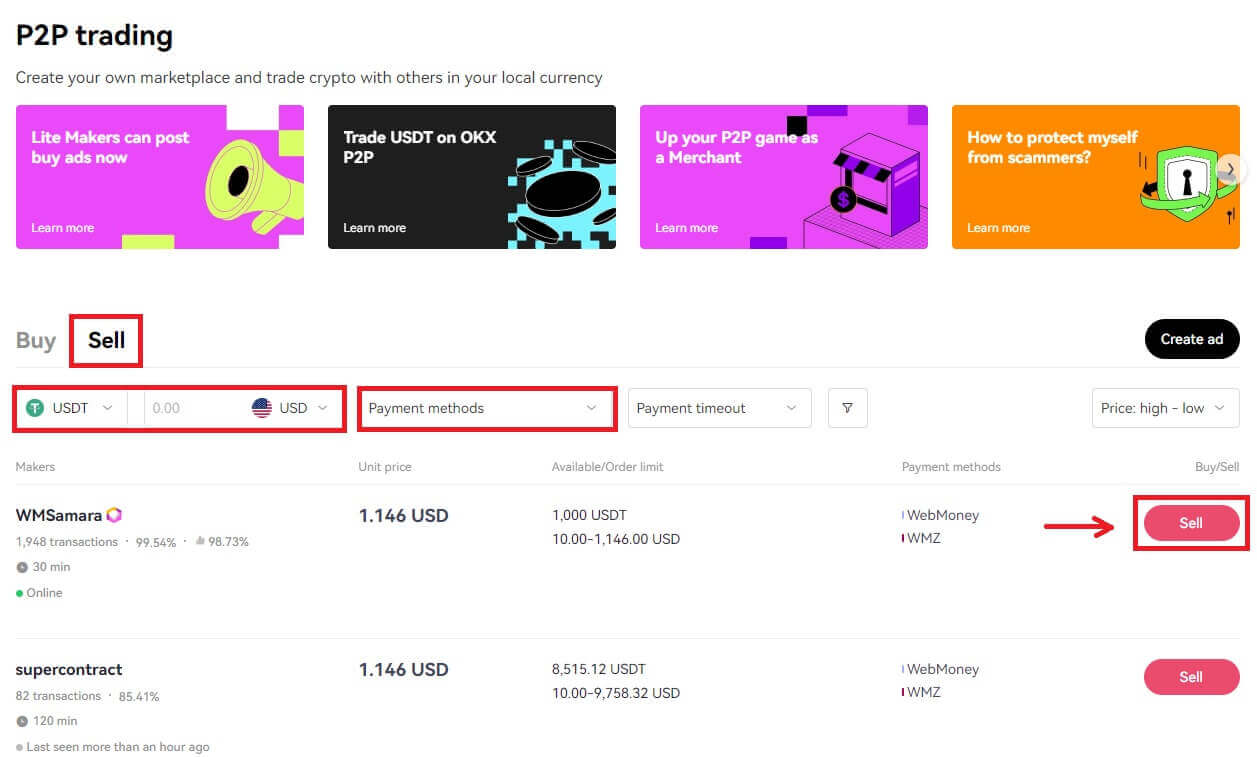Open the advanced filter funnel icon
Viewport: 1257px width, 757px height.
click(x=847, y=408)
